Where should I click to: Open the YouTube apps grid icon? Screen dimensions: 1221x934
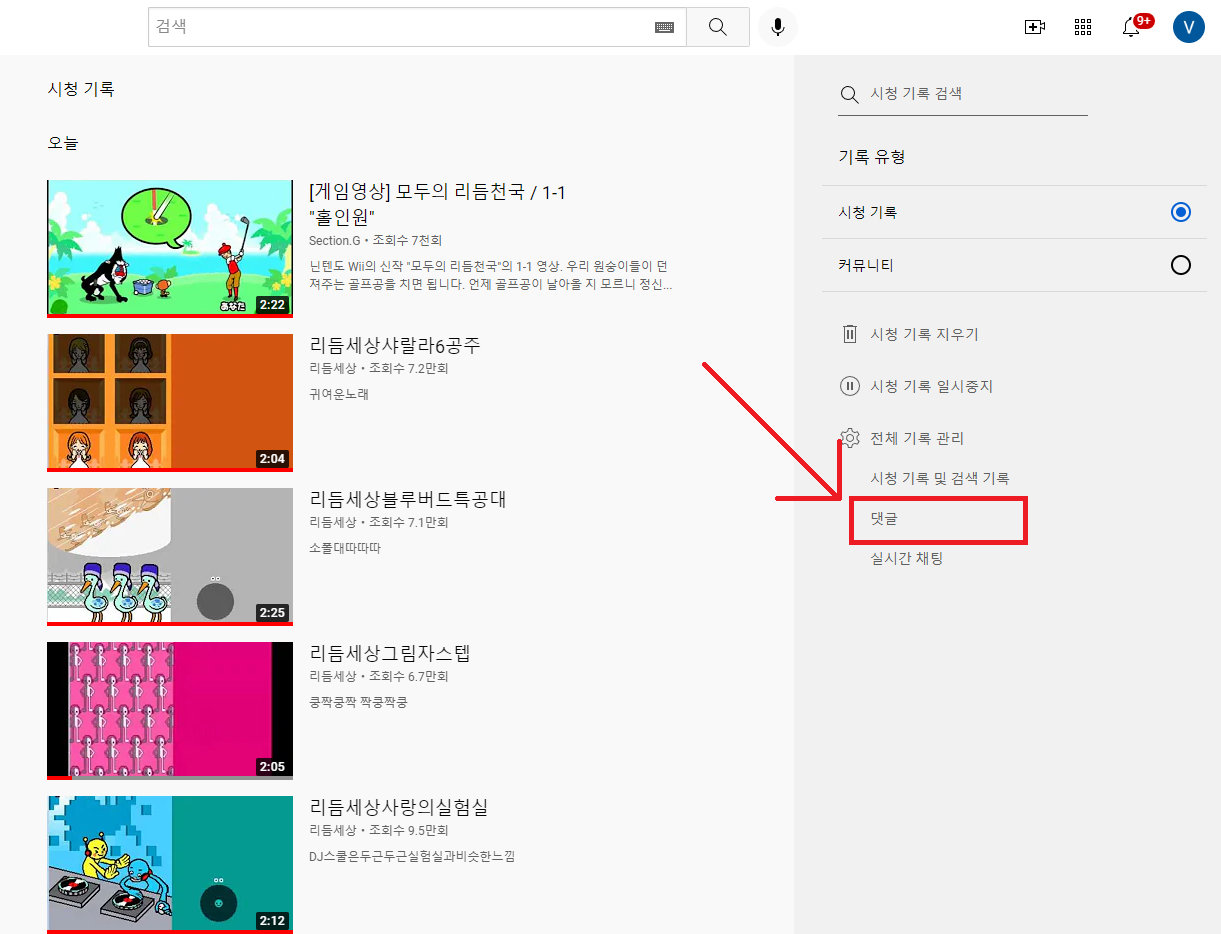click(1083, 27)
